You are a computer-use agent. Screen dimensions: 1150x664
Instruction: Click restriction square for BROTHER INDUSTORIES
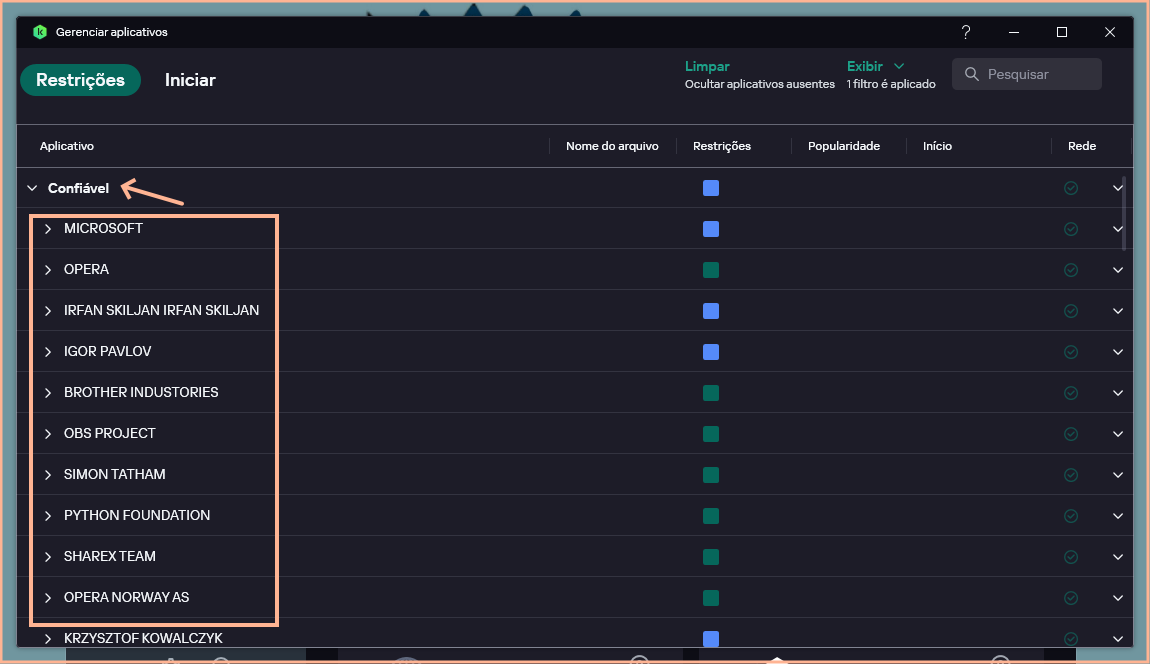tap(711, 393)
